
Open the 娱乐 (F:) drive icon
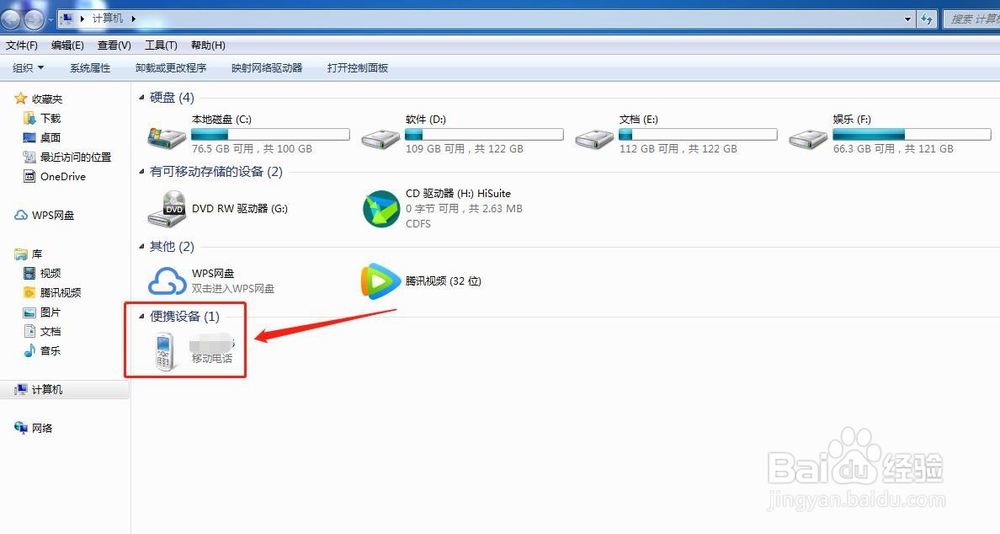click(808, 139)
